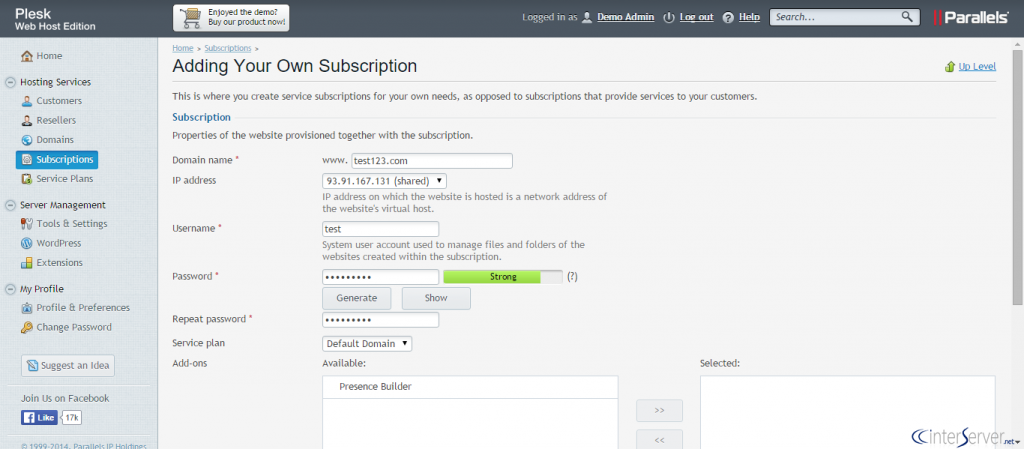The width and height of the screenshot is (1024, 449).
Task: Click the Up Level arrow icon
Action: click(950, 67)
